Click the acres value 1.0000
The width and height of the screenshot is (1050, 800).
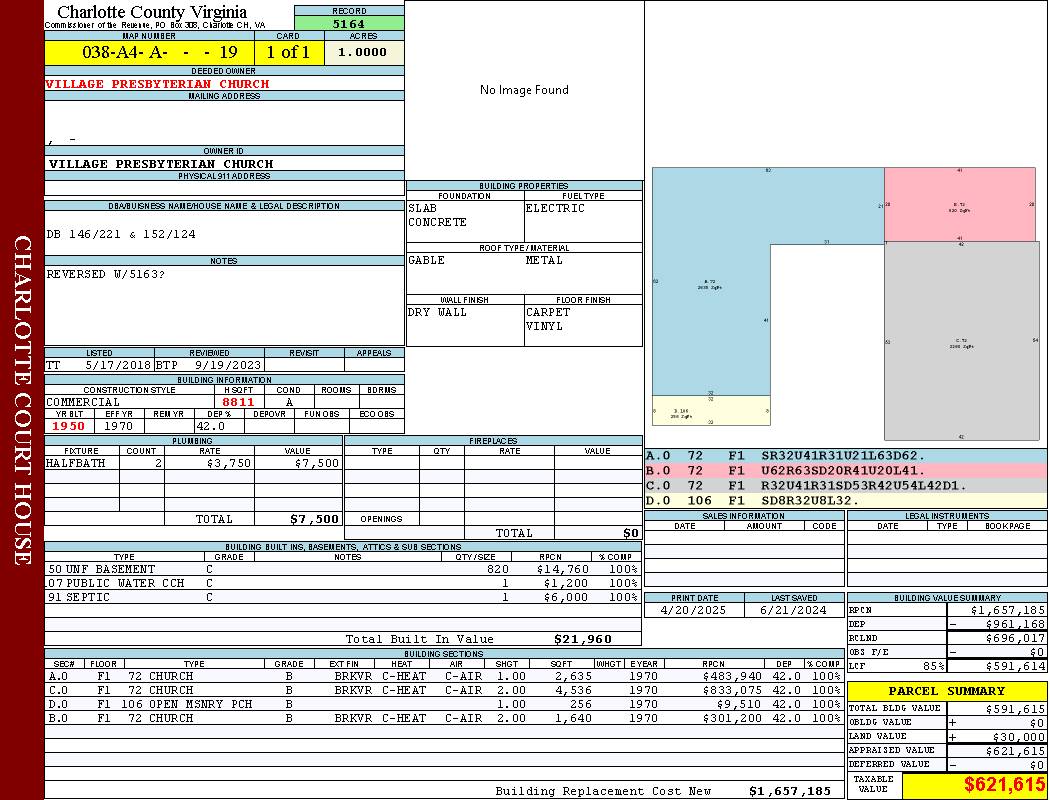[x=362, y=52]
